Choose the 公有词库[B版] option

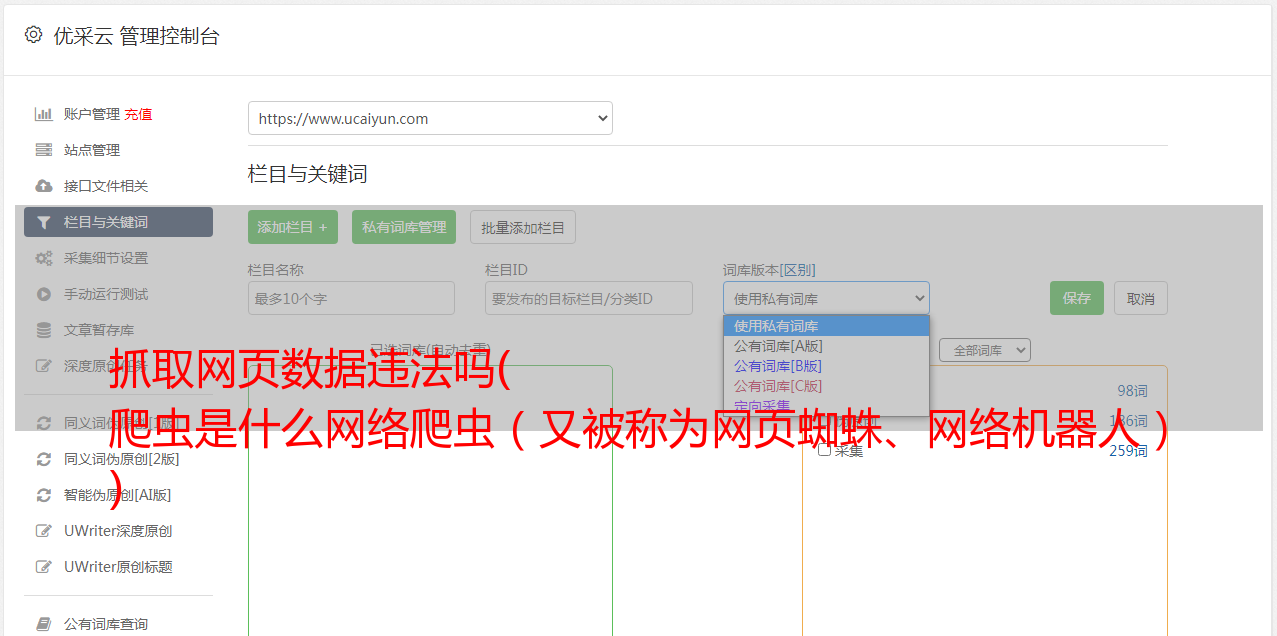pyautogui.click(x=826, y=365)
